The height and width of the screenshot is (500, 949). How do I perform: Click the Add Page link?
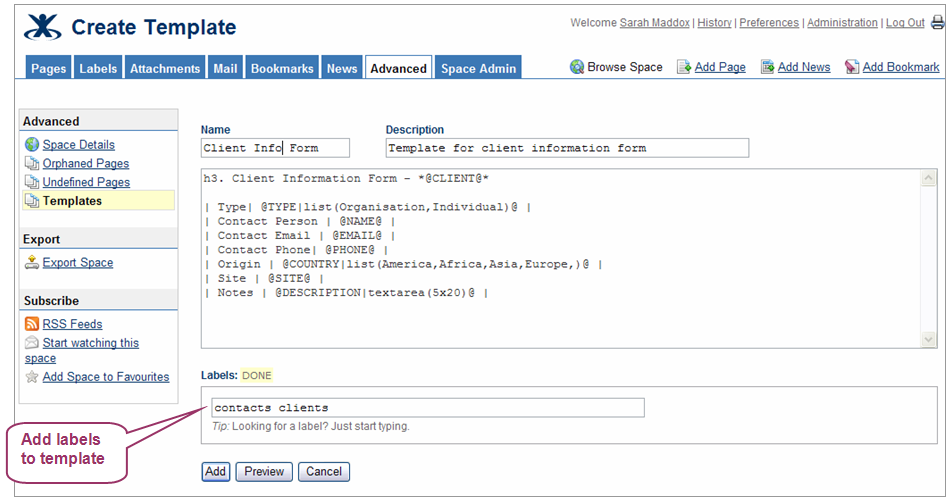click(x=720, y=67)
